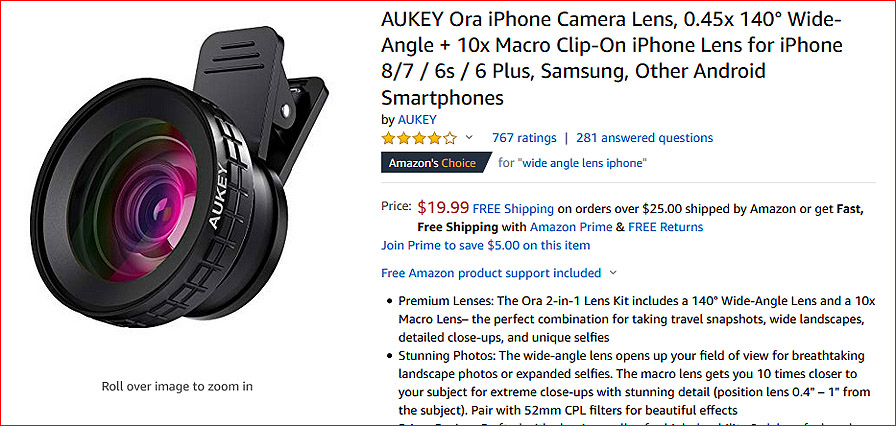Click the "Roll over image to zoom in" caption
Viewport: 896px width, 426px height.
click(177, 386)
